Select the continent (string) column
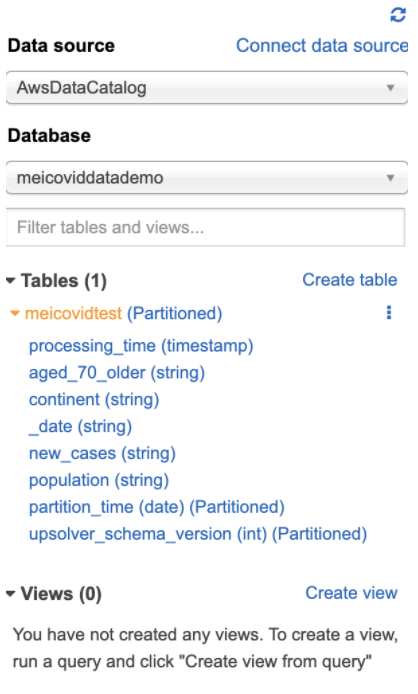The width and height of the screenshot is (418, 694). 94,400
